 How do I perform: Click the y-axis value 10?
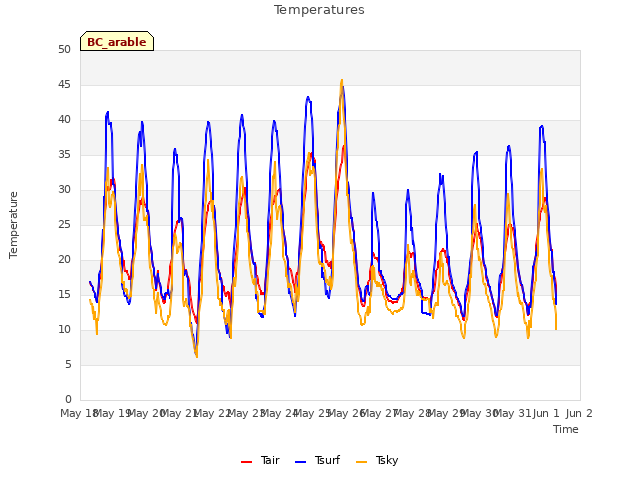(x=64, y=329)
